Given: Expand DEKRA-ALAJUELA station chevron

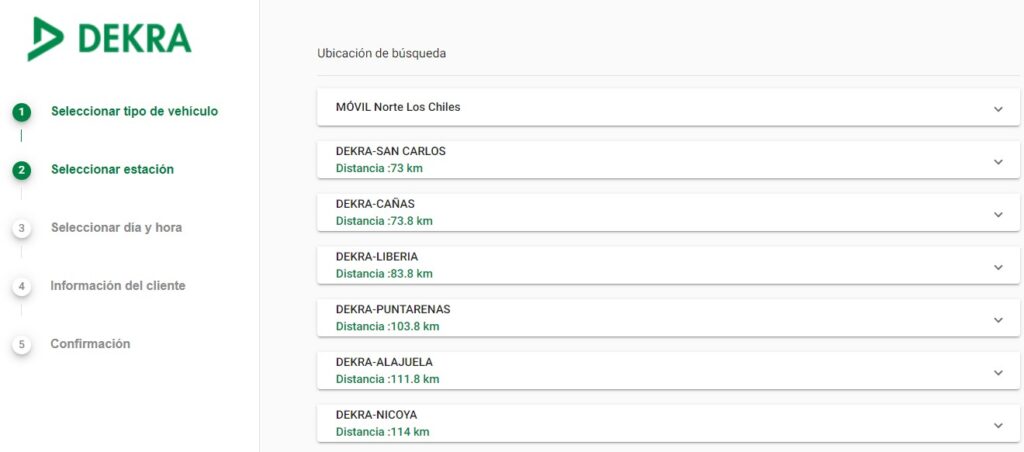Looking at the screenshot, I should tap(998, 372).
